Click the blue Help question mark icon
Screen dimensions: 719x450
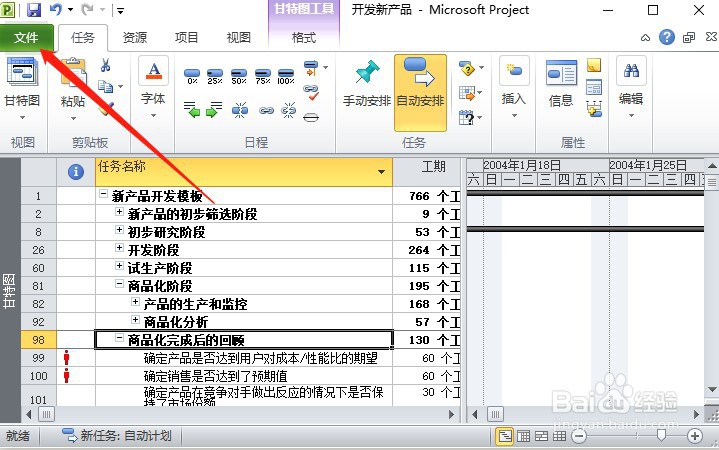point(667,37)
